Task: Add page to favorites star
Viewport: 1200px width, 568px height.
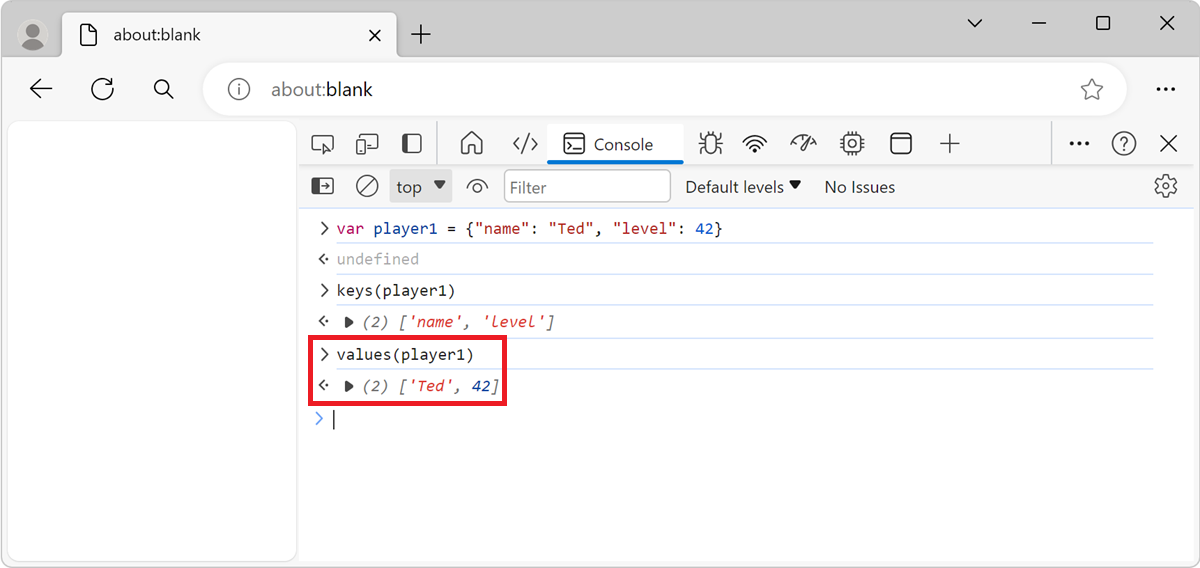Action: (x=1091, y=89)
